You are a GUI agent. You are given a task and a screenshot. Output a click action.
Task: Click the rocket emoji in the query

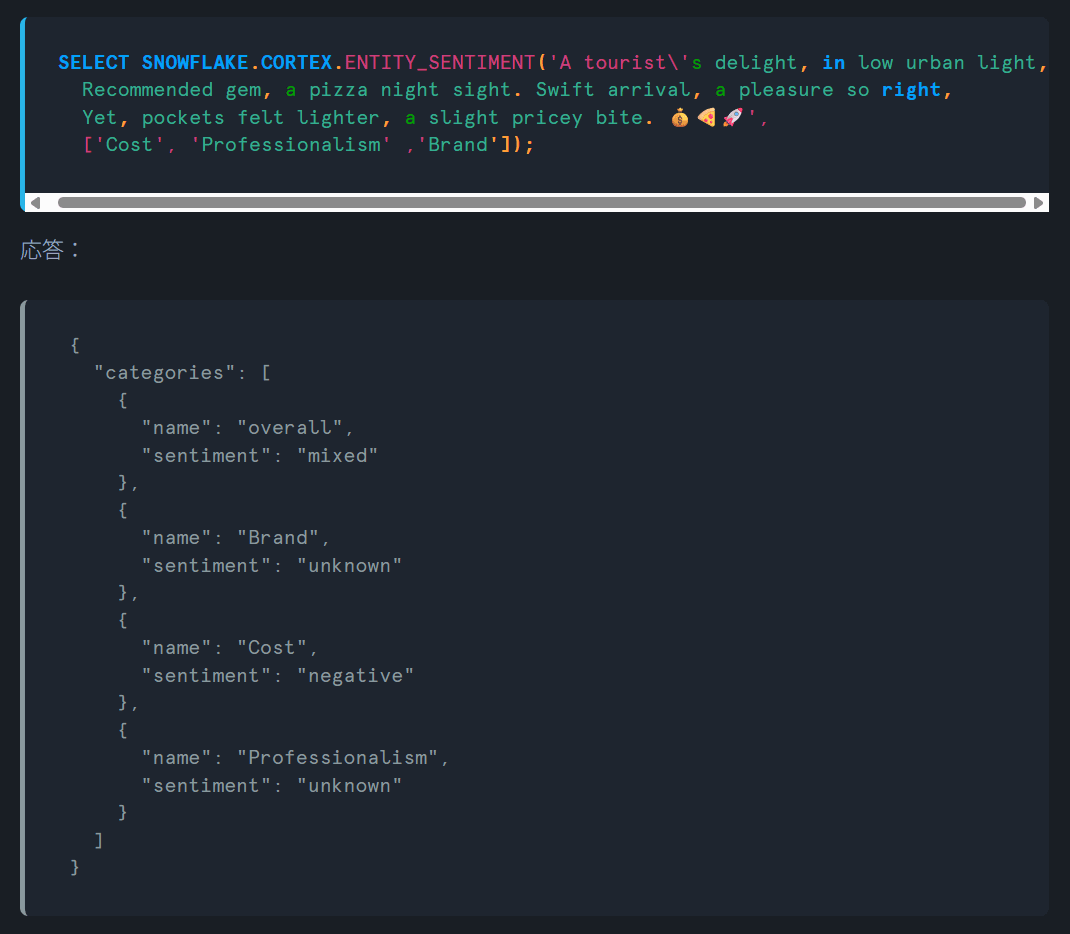(x=732, y=118)
